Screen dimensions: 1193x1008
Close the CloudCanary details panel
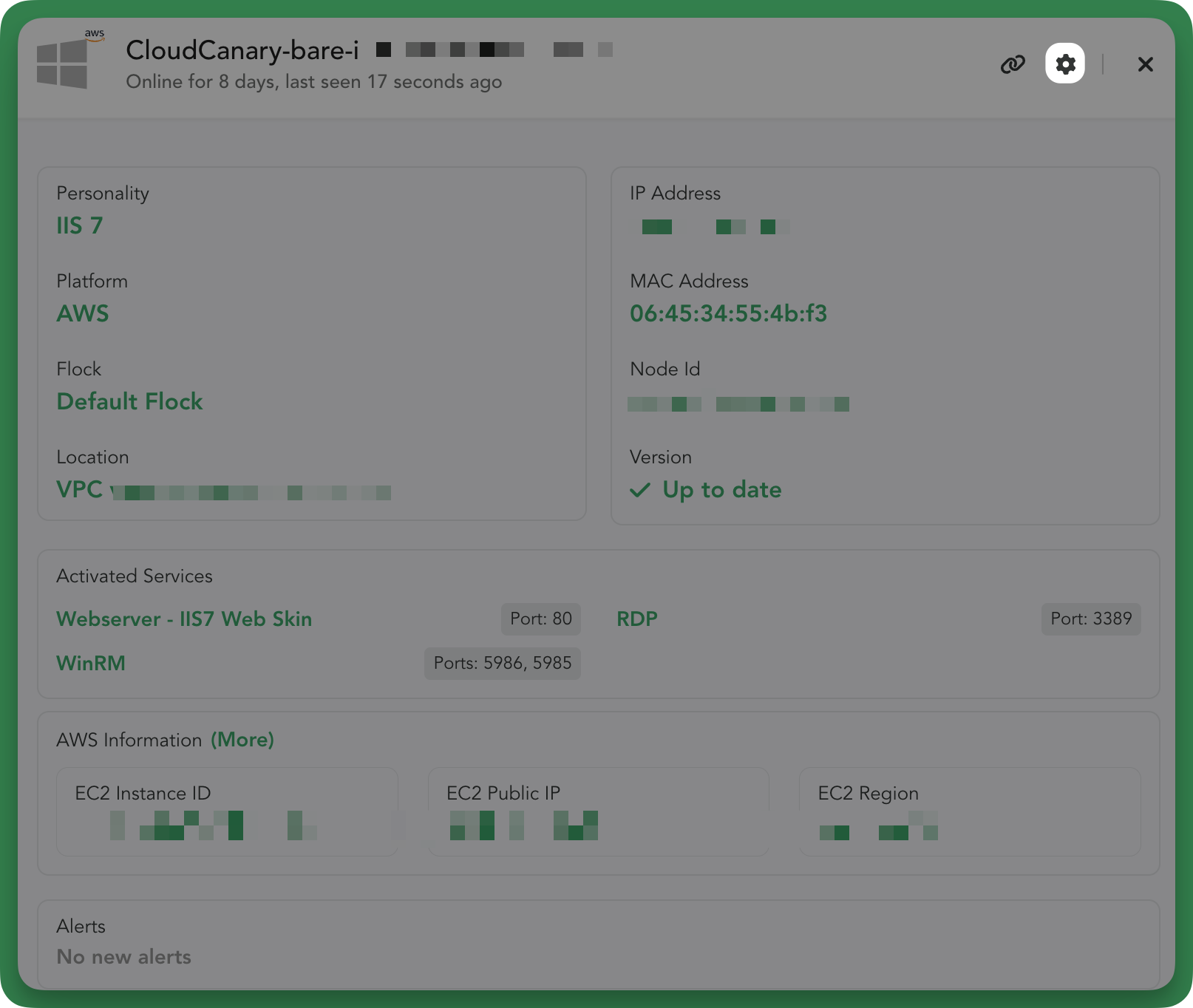pos(1145,64)
